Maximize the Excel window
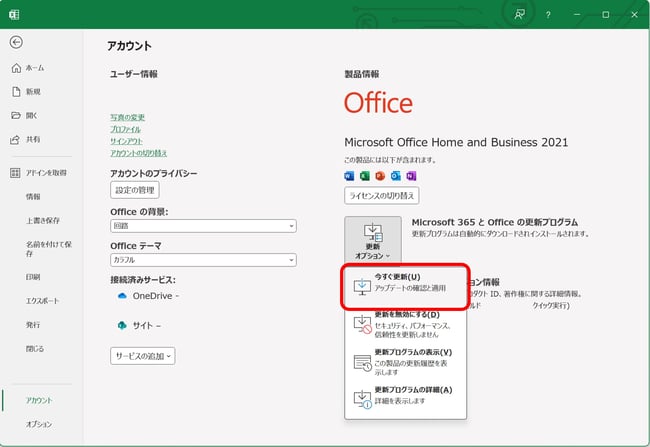This screenshot has height=447, width=650. coord(606,15)
